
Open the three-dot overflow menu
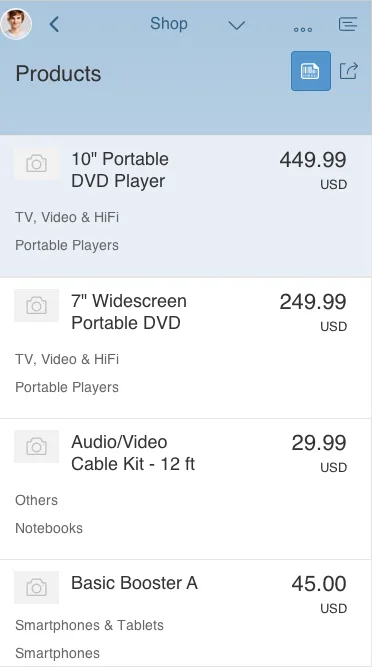click(x=303, y=29)
